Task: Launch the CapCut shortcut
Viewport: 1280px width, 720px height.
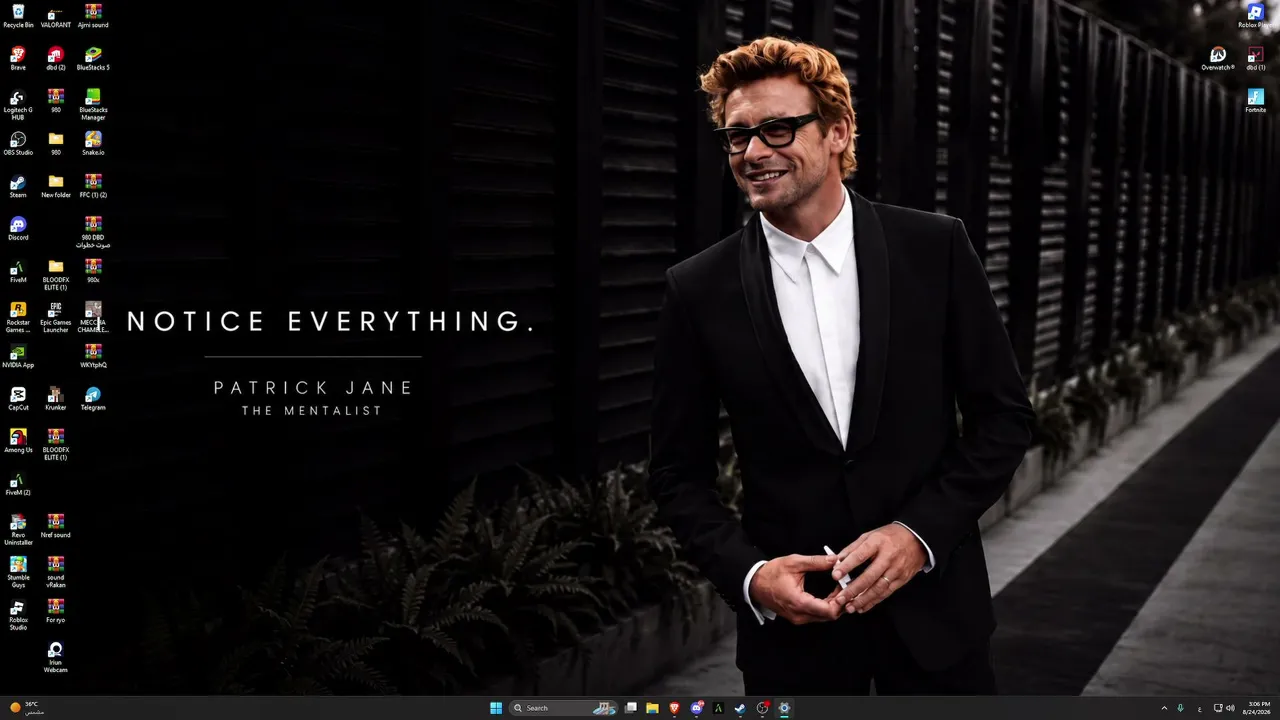Action: (x=18, y=399)
